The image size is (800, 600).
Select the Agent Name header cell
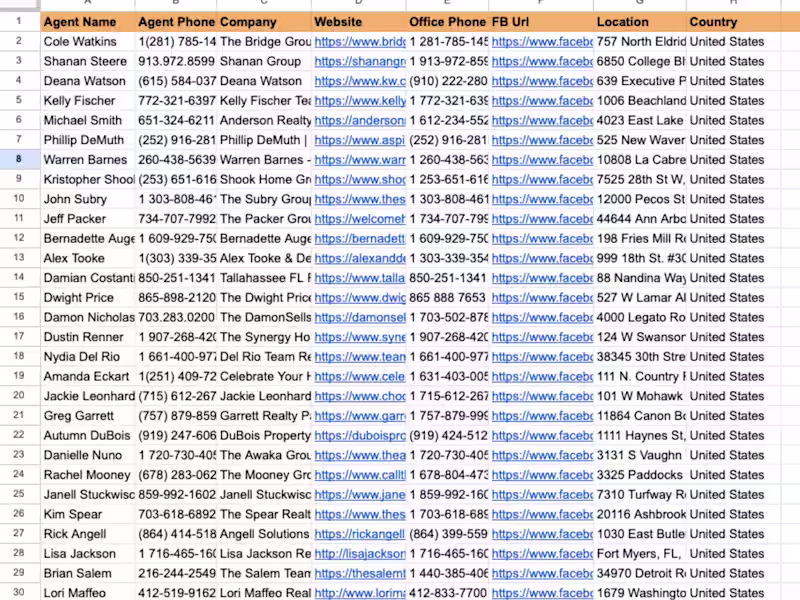click(x=85, y=21)
